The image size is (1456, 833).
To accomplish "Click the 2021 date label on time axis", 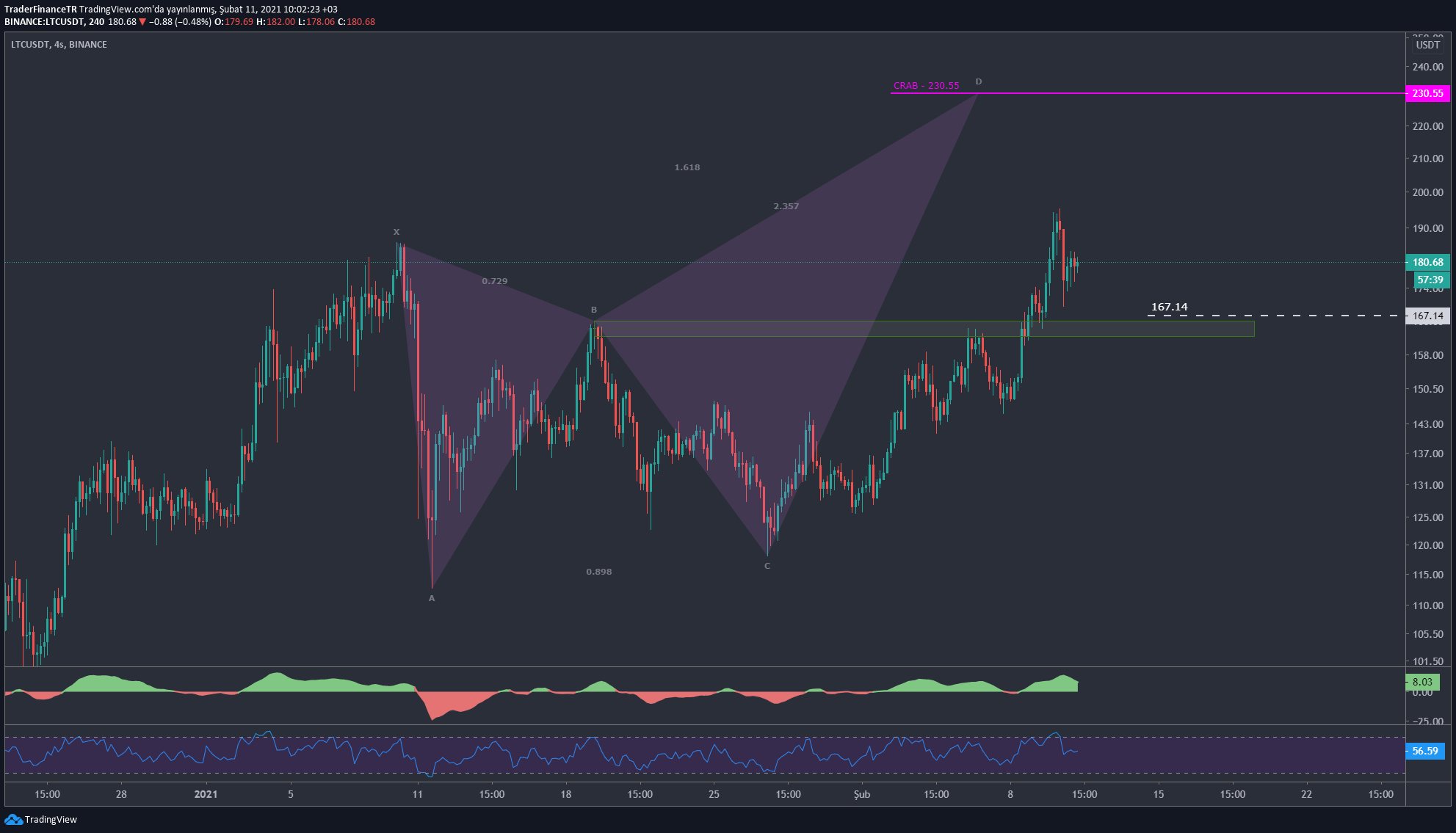I will pyautogui.click(x=206, y=794).
